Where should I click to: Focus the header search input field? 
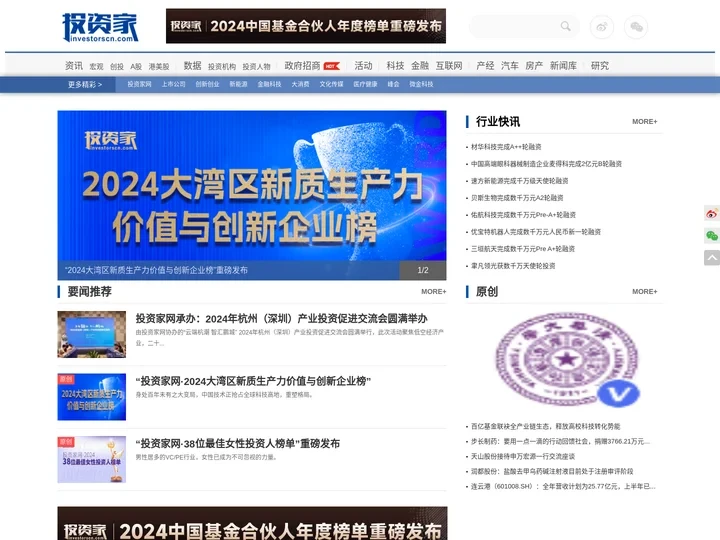tap(516, 27)
